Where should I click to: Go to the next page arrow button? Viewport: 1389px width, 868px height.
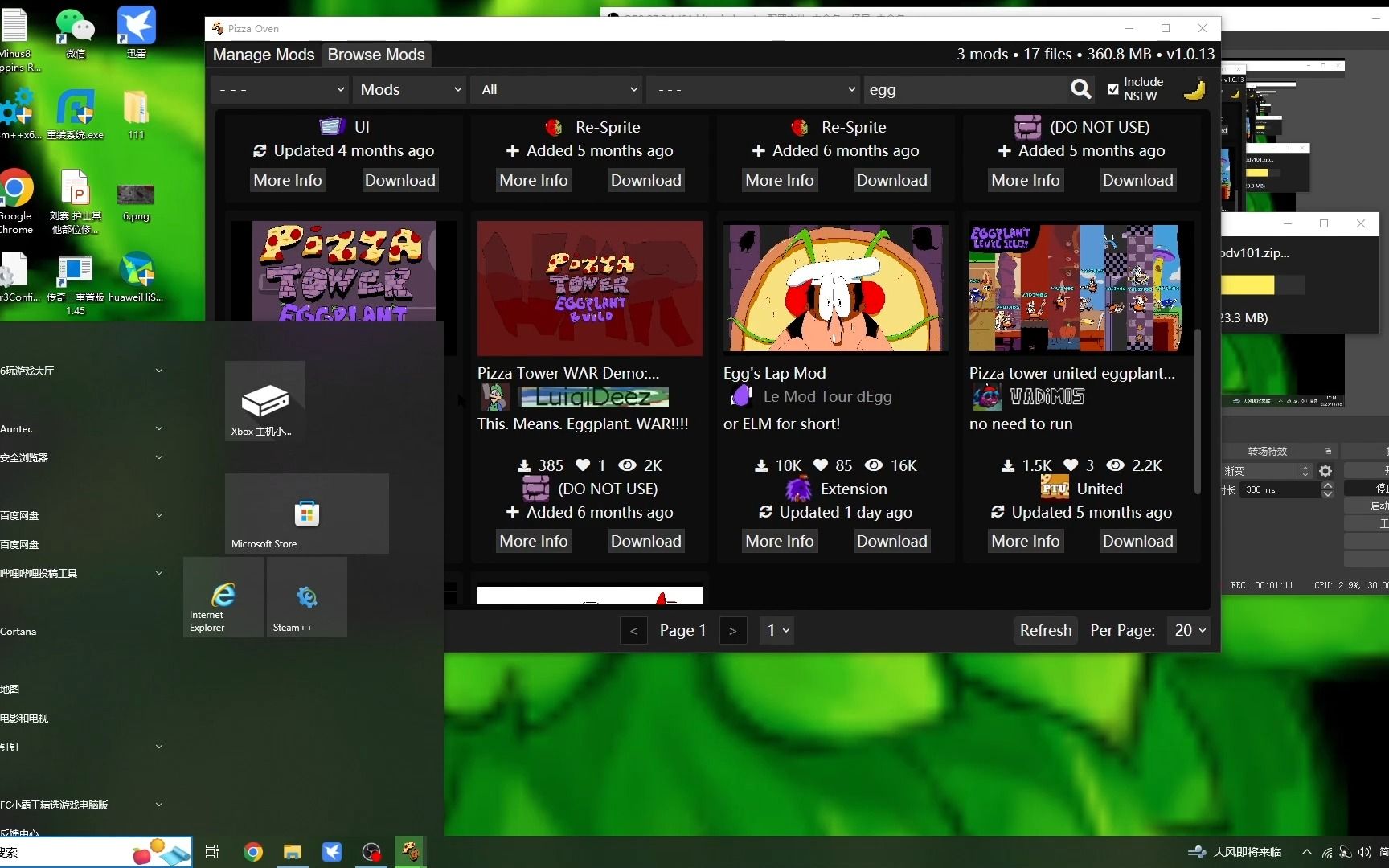point(732,631)
